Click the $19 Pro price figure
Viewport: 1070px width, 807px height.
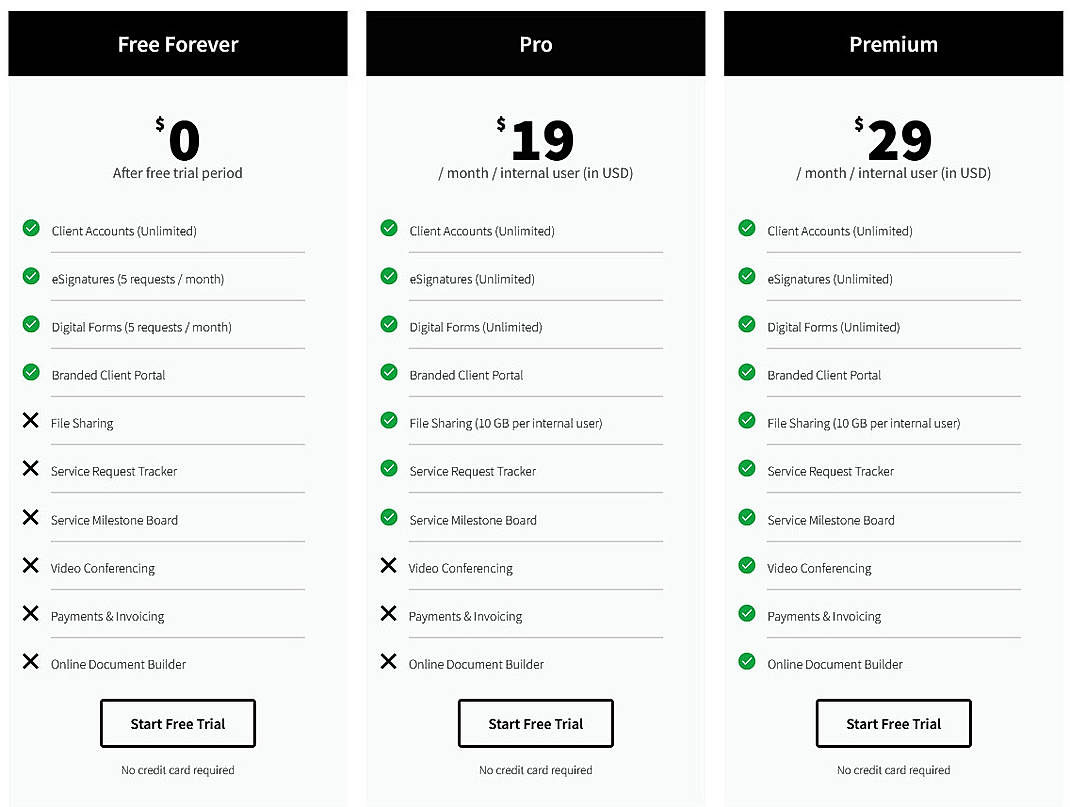coord(536,138)
